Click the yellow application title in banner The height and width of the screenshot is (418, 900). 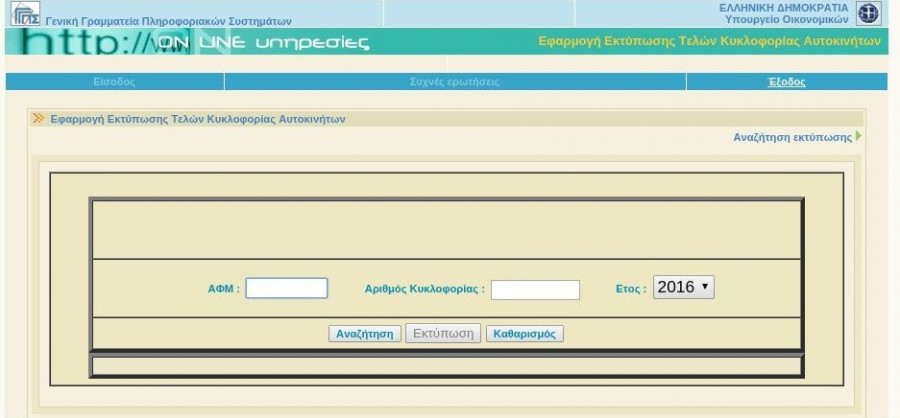coord(709,42)
